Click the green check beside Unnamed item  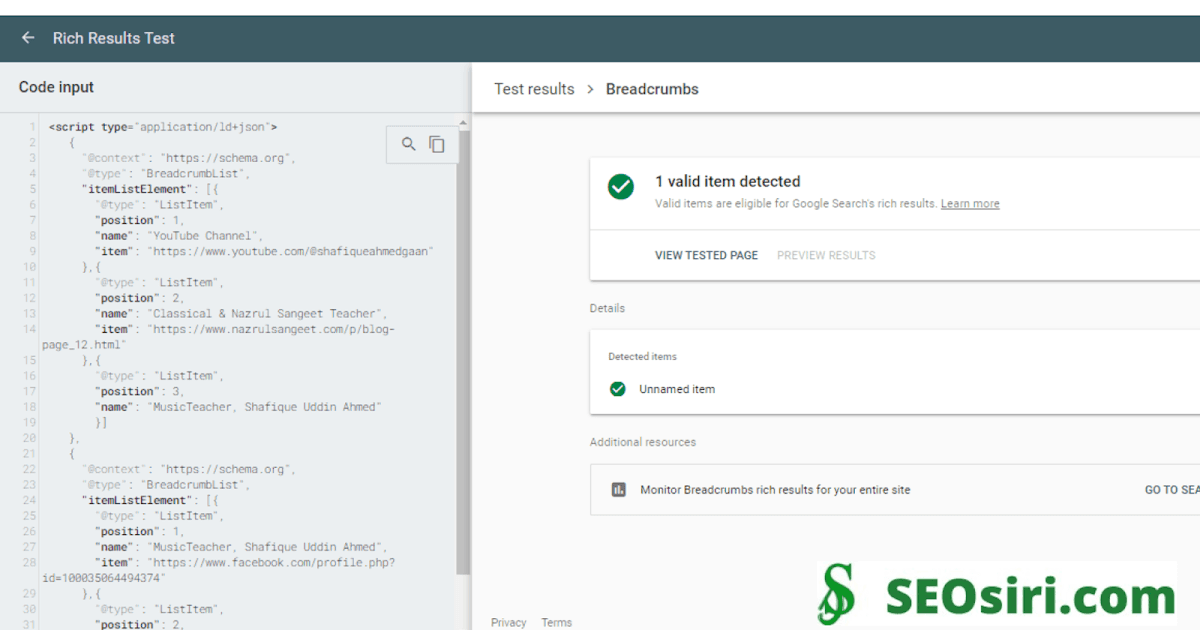[x=618, y=389]
